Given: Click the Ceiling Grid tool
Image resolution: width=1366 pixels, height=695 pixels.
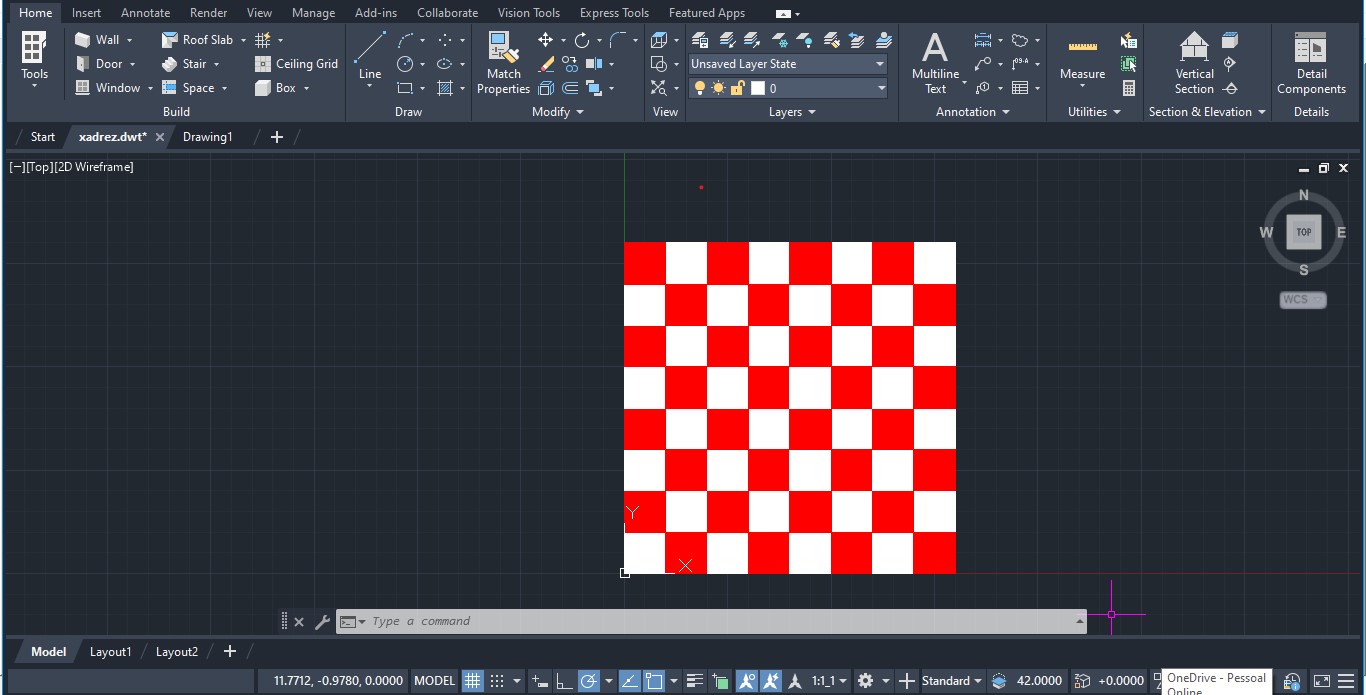Looking at the screenshot, I should click(296, 64).
